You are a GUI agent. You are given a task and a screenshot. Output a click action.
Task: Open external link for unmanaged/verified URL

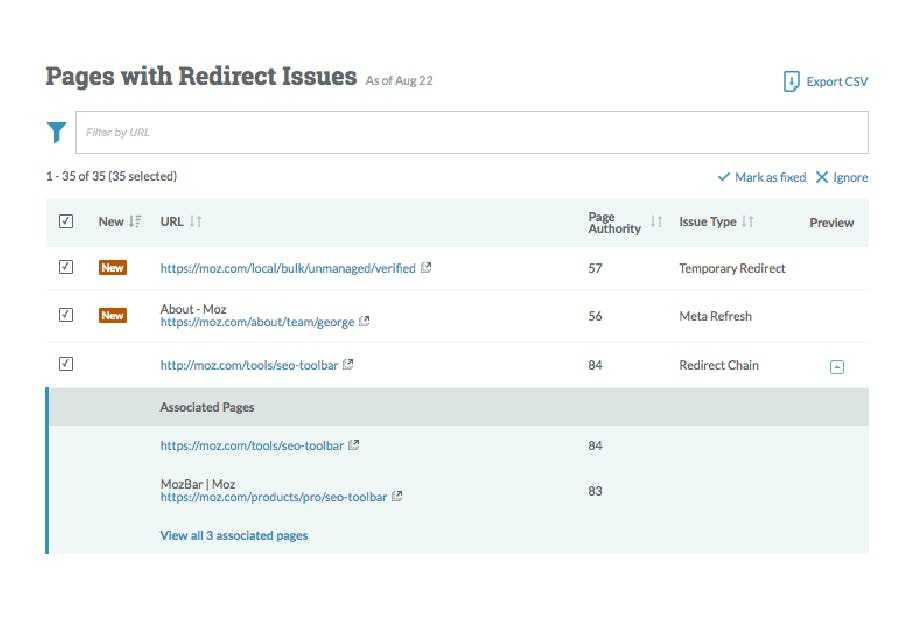pyautogui.click(x=426, y=267)
